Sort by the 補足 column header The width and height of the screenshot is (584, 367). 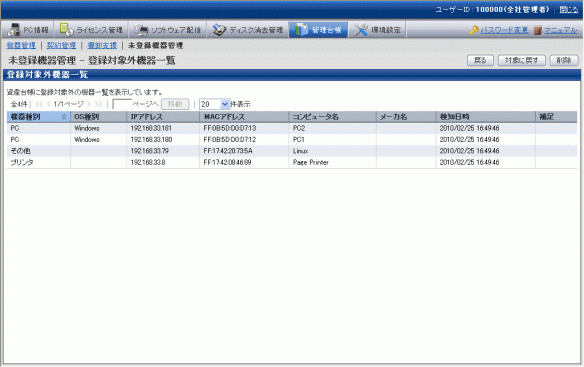[556, 117]
